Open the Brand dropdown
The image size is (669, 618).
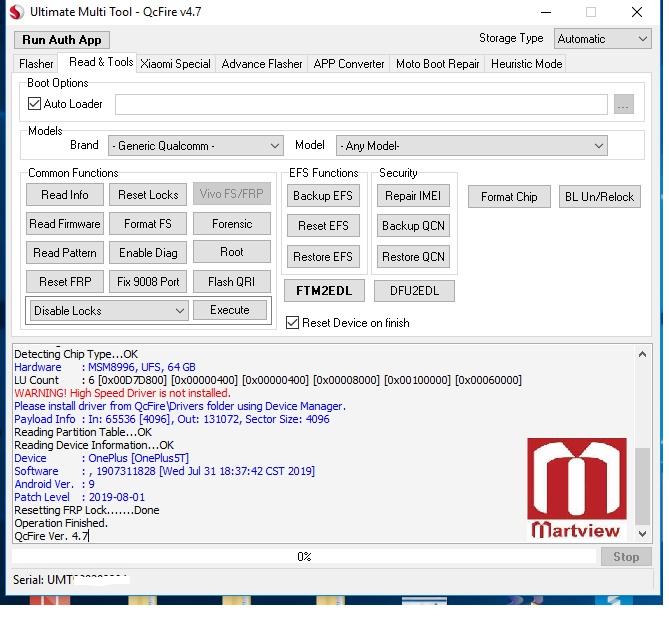[x=195, y=146]
